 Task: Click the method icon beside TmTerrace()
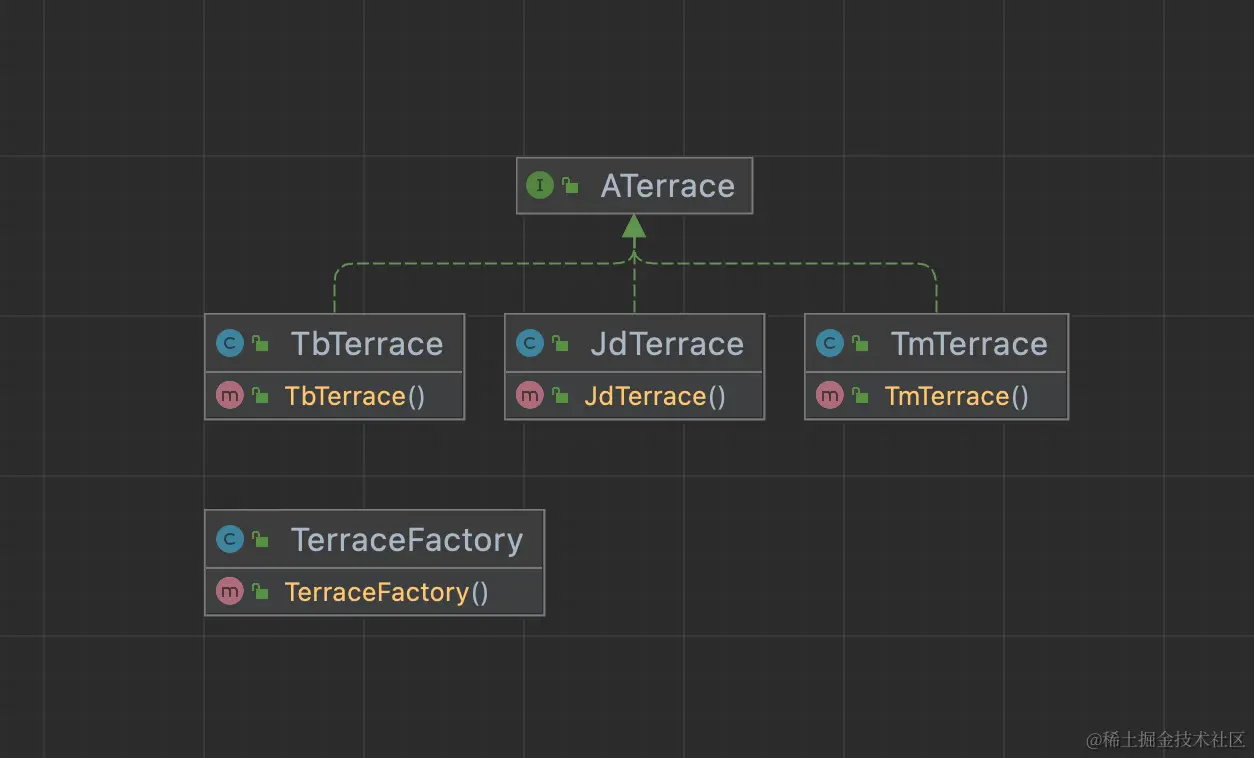(829, 396)
